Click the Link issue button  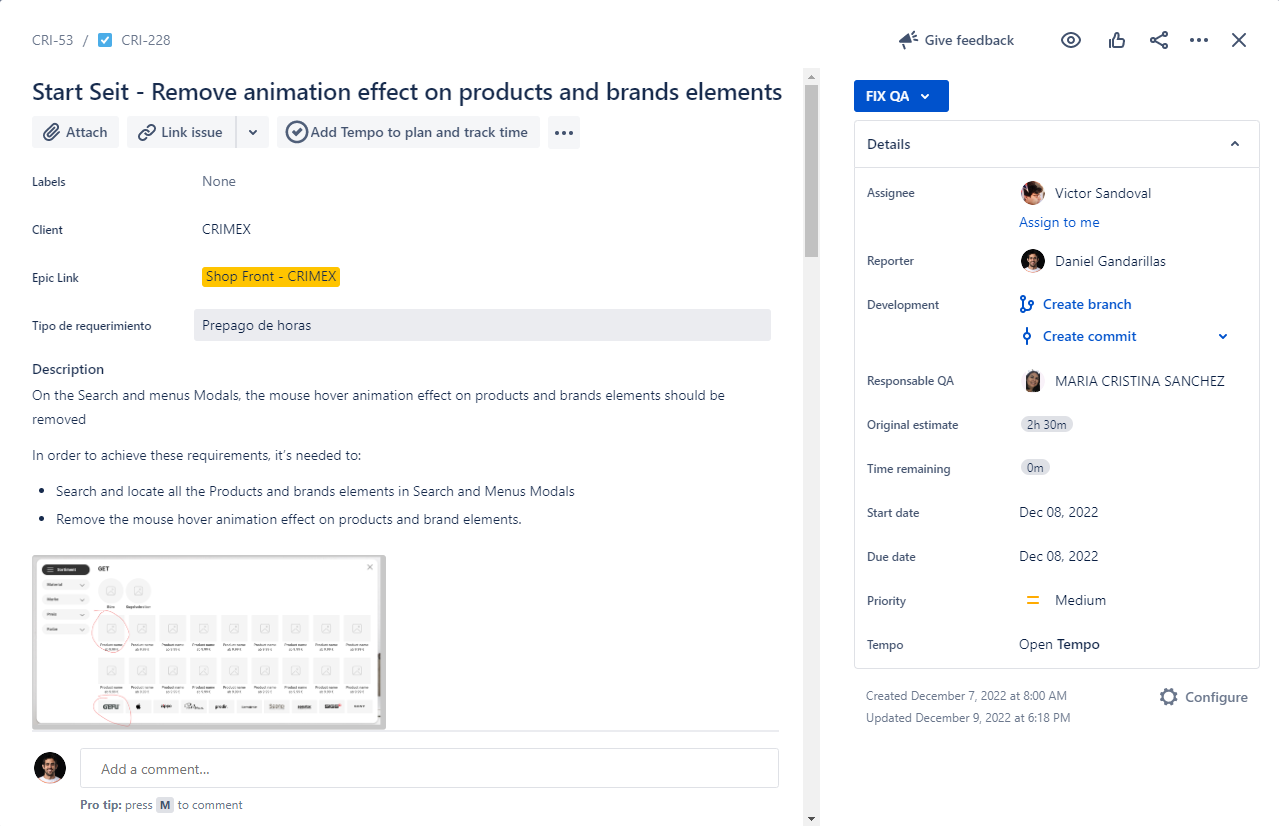point(181,132)
